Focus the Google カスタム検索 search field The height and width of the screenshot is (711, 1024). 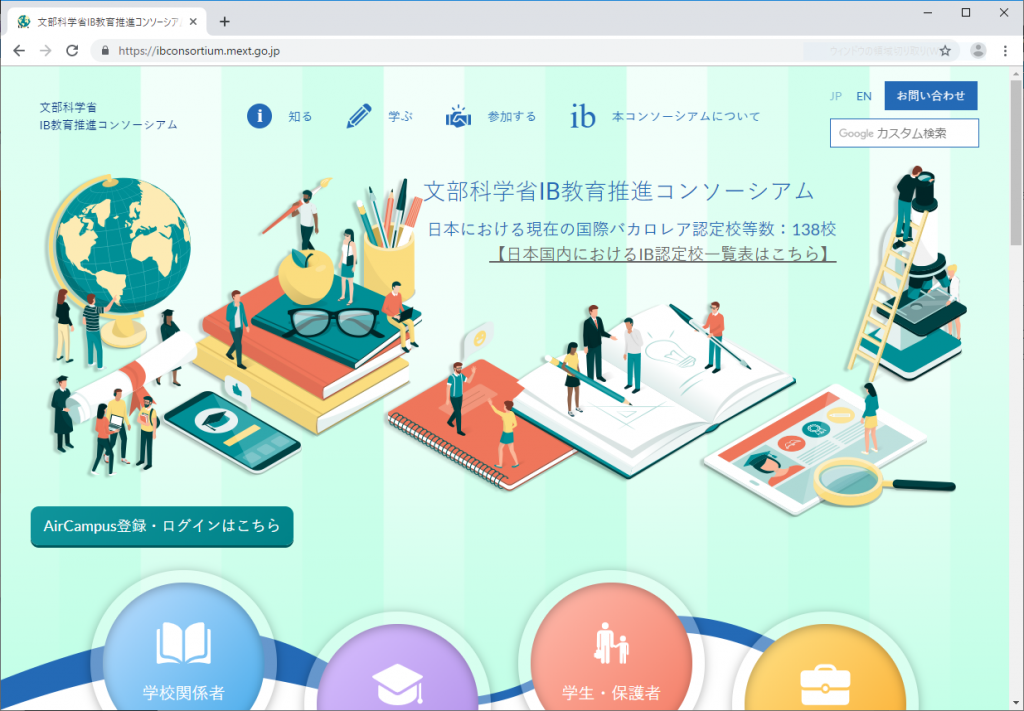904,133
